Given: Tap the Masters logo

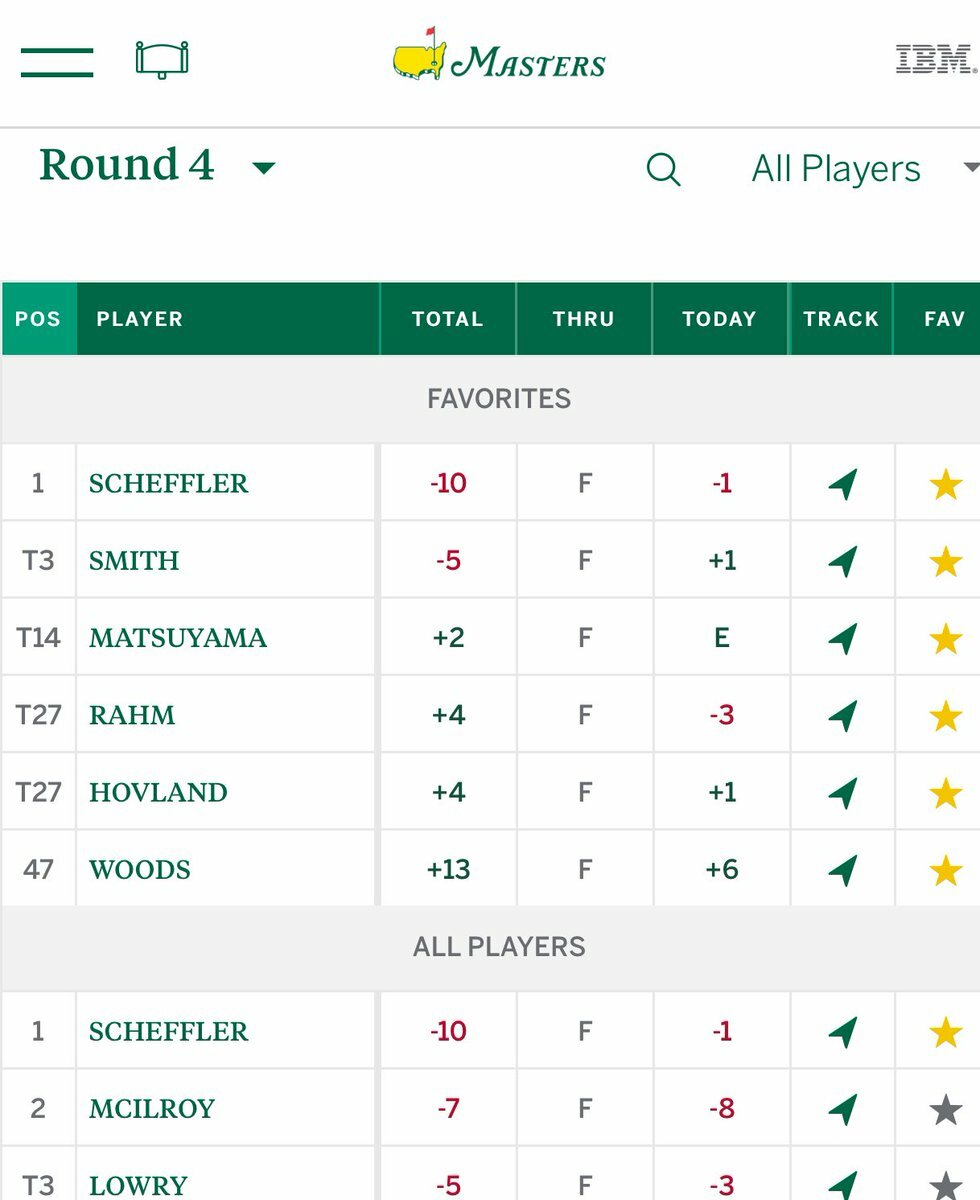Looking at the screenshot, I should tap(499, 59).
